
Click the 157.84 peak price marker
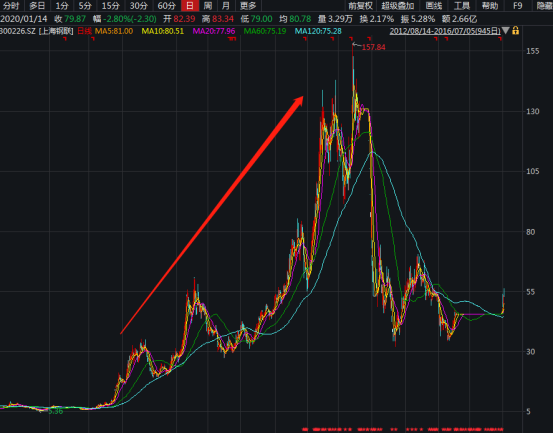click(373, 47)
